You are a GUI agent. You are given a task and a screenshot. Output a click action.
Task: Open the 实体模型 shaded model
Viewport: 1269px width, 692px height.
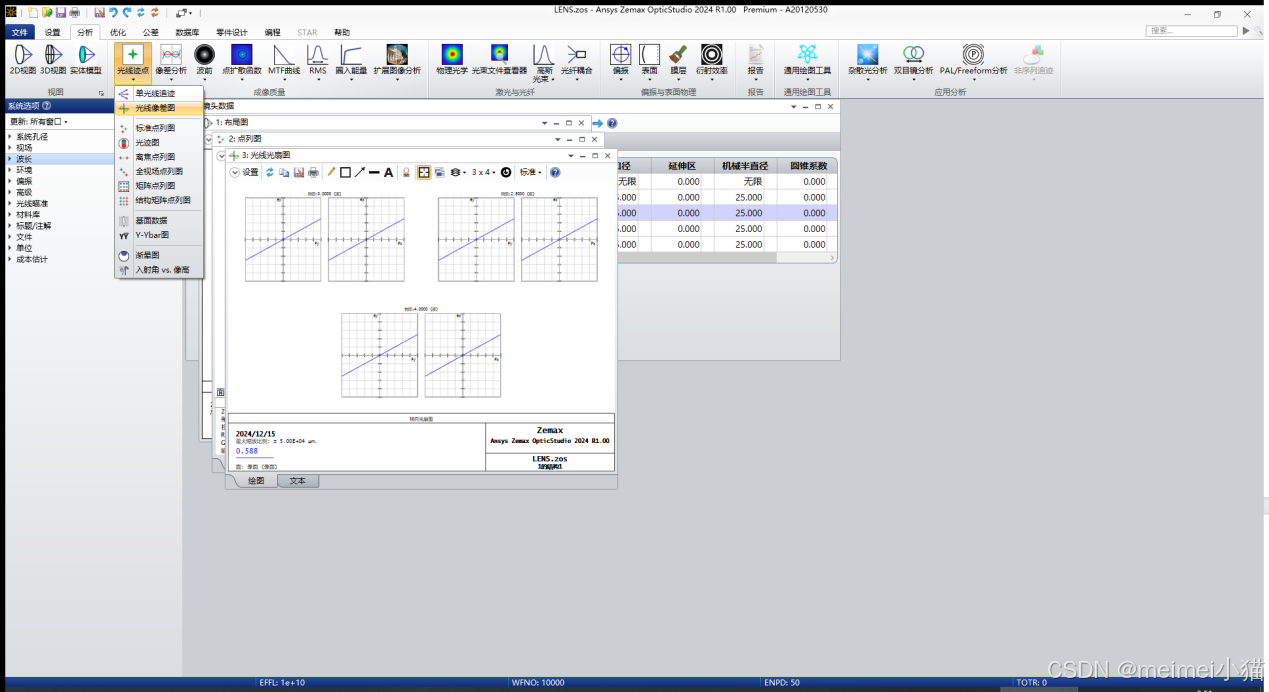pos(86,59)
